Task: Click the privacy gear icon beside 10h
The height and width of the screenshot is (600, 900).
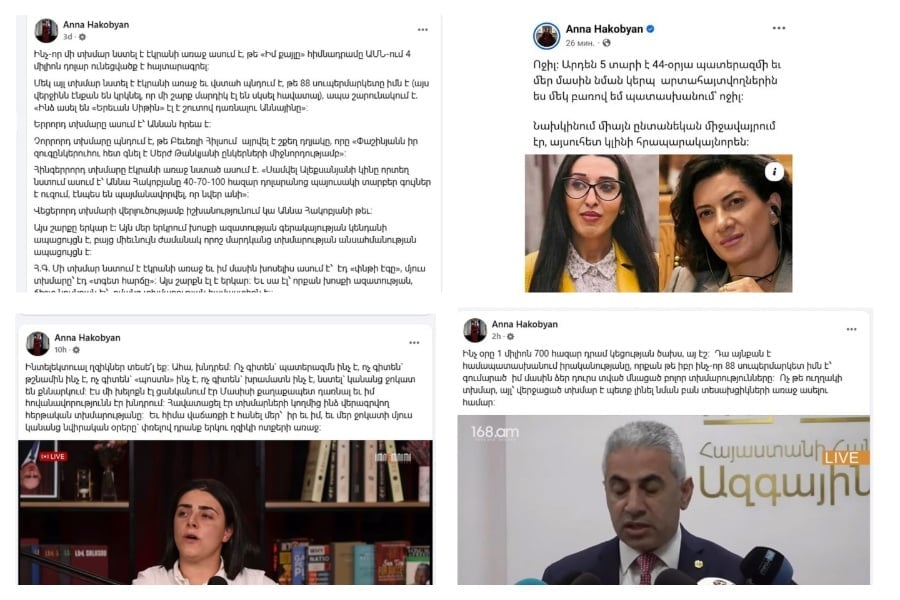Action: (76, 350)
